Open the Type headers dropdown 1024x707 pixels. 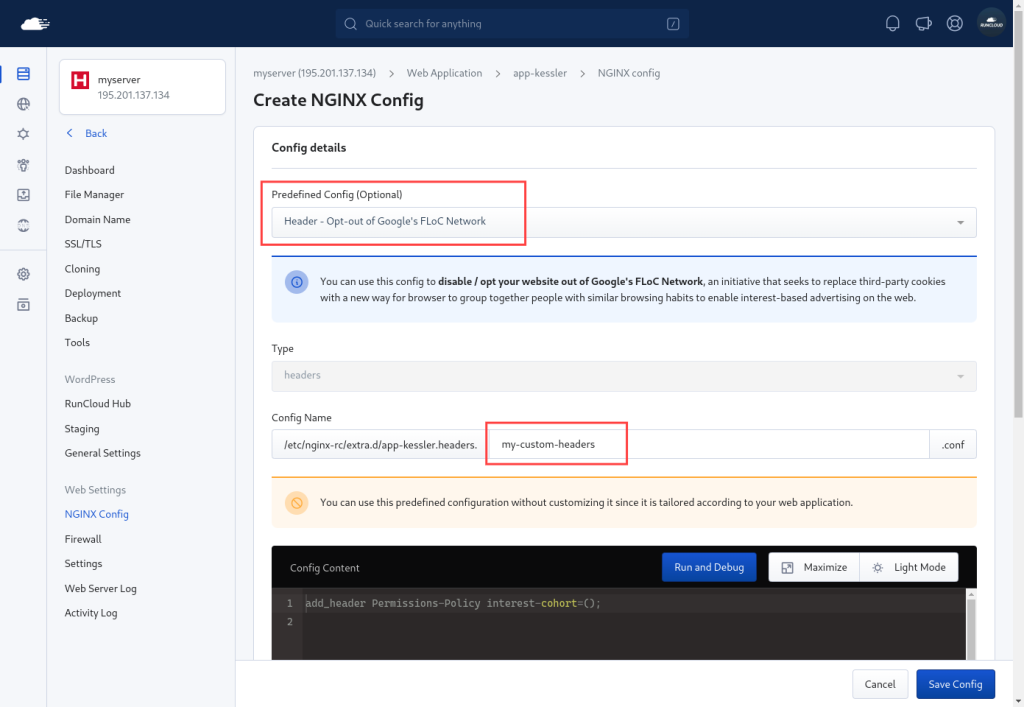point(624,376)
